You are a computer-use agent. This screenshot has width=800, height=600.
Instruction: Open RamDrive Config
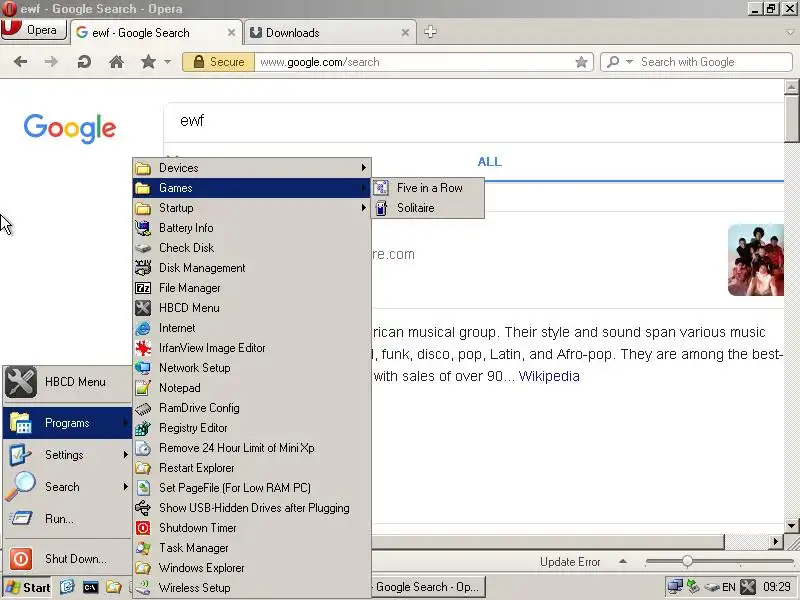pyautogui.click(x=252, y=408)
